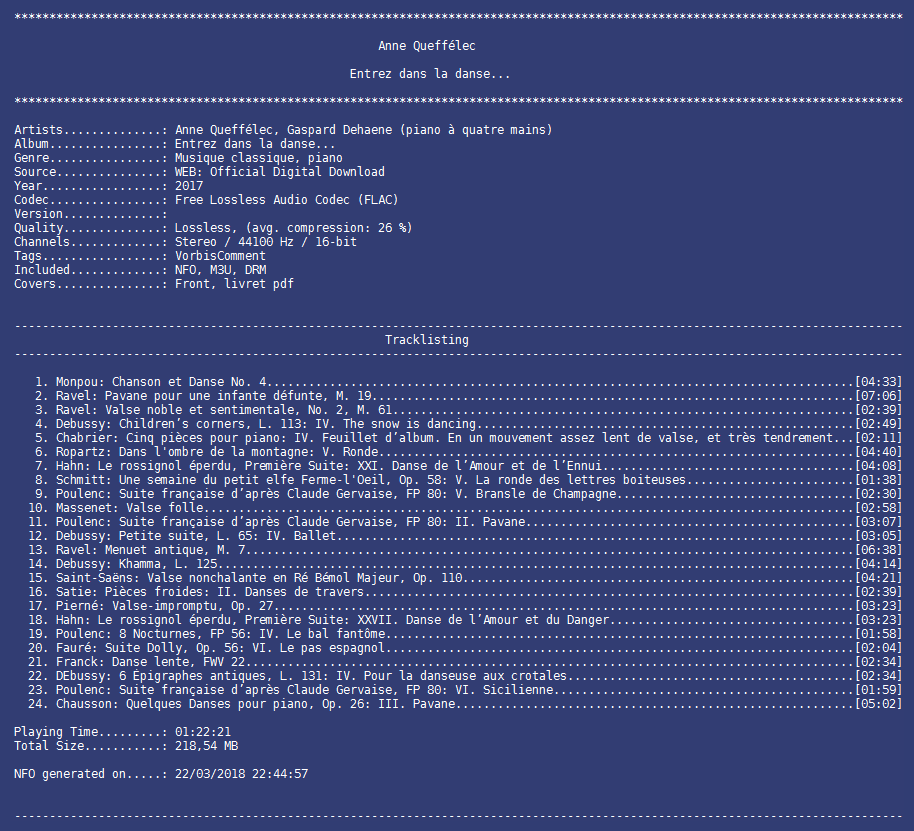Viewport: 914px width, 831px height.
Task: Select track 20 Fauré Le pas espagnol
Action: click(x=465, y=647)
